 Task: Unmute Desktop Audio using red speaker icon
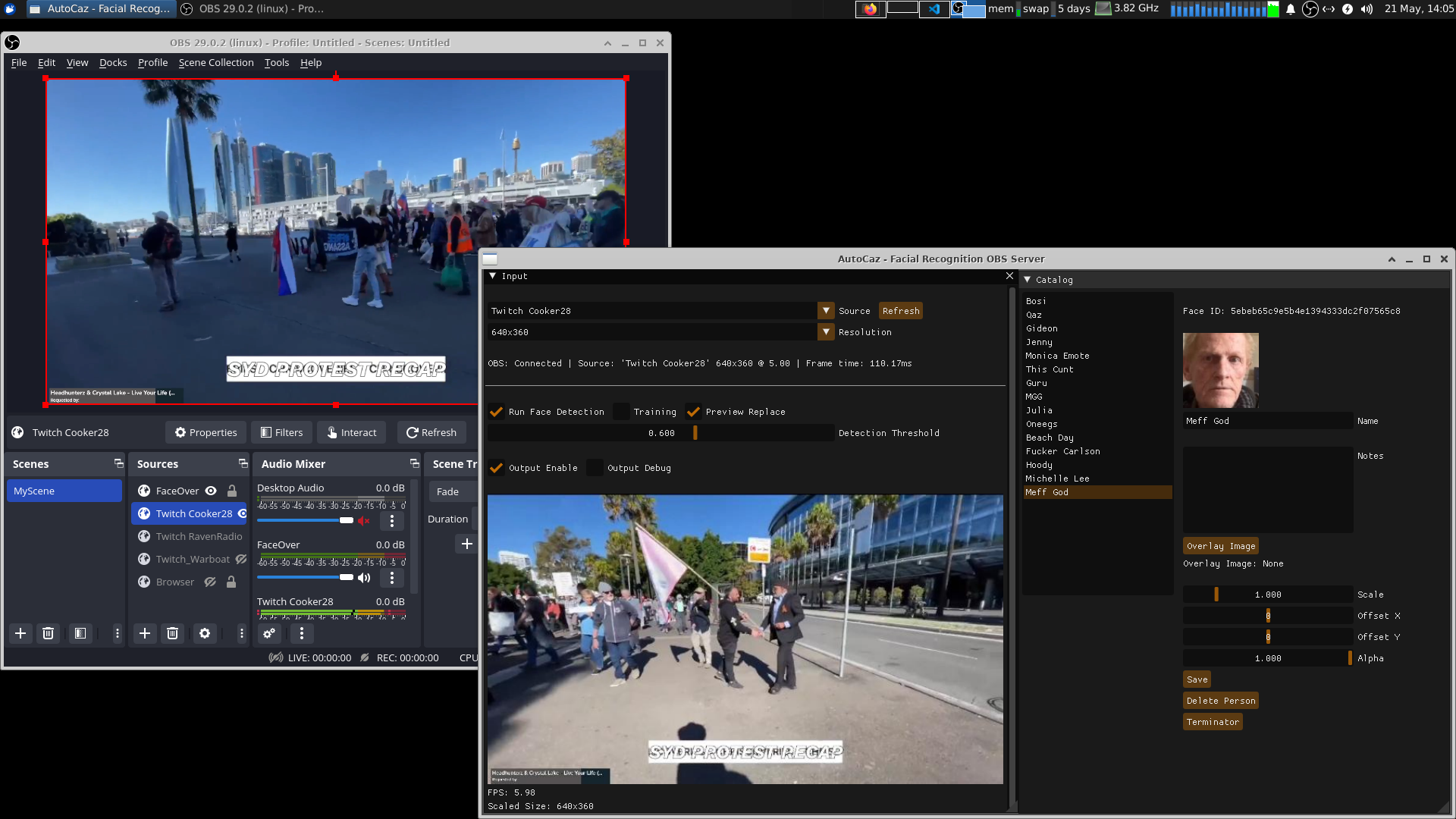tap(364, 520)
